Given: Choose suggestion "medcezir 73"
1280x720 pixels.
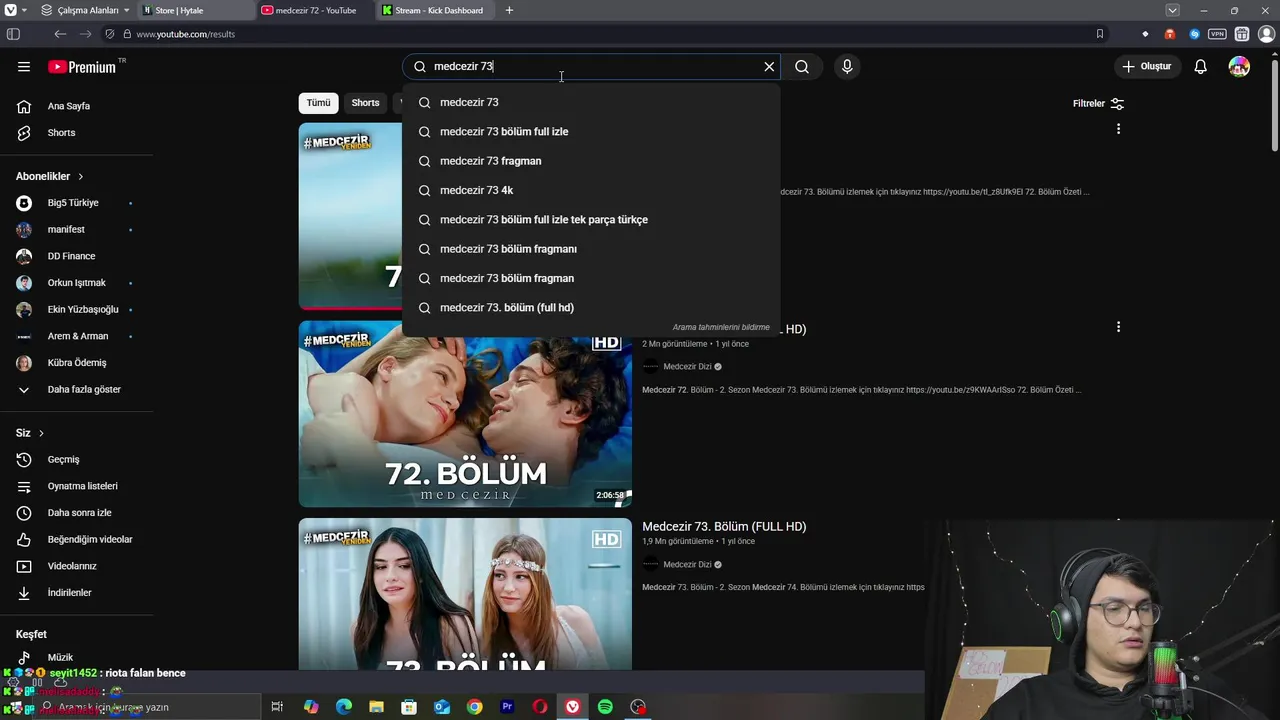Looking at the screenshot, I should point(590,102).
